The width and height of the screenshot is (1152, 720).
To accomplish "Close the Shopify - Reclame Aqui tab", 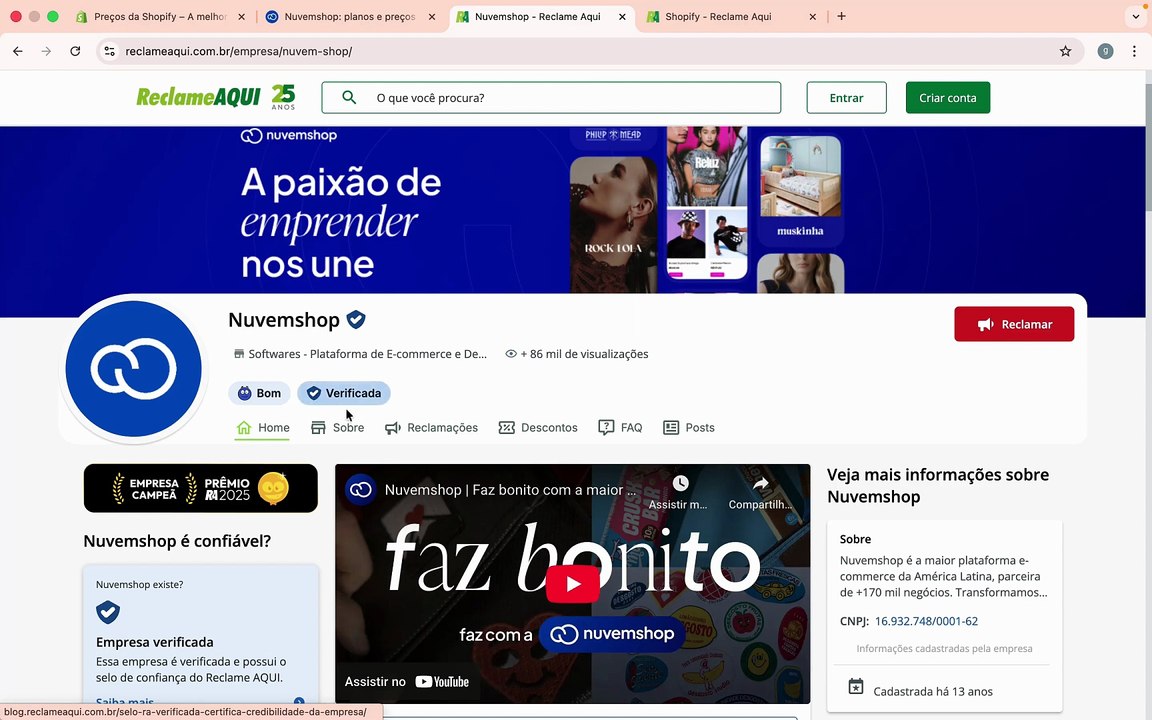I will 813,16.
